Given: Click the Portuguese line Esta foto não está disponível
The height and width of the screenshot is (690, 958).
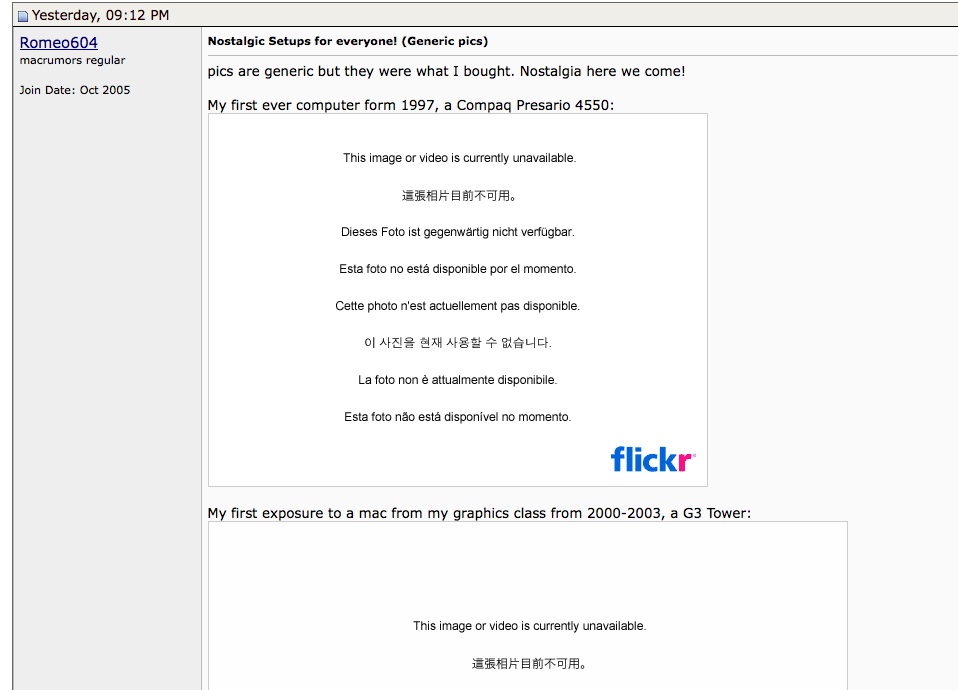Looking at the screenshot, I should point(458,417).
